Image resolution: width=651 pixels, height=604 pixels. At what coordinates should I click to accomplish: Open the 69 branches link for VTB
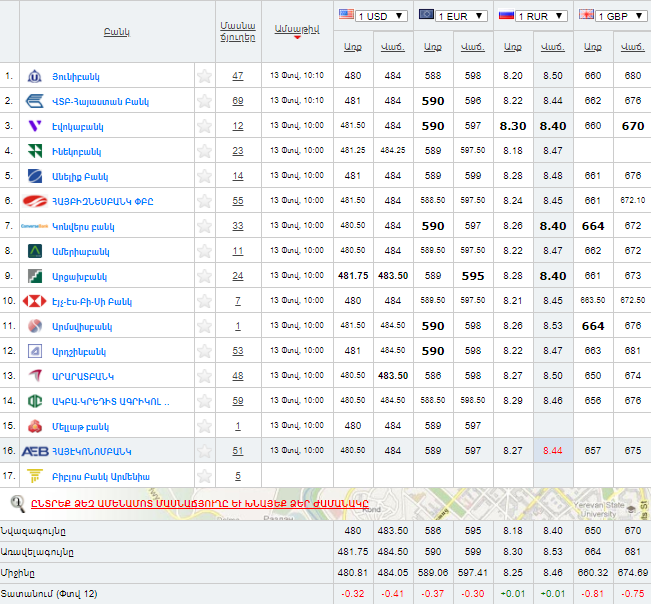click(x=237, y=101)
